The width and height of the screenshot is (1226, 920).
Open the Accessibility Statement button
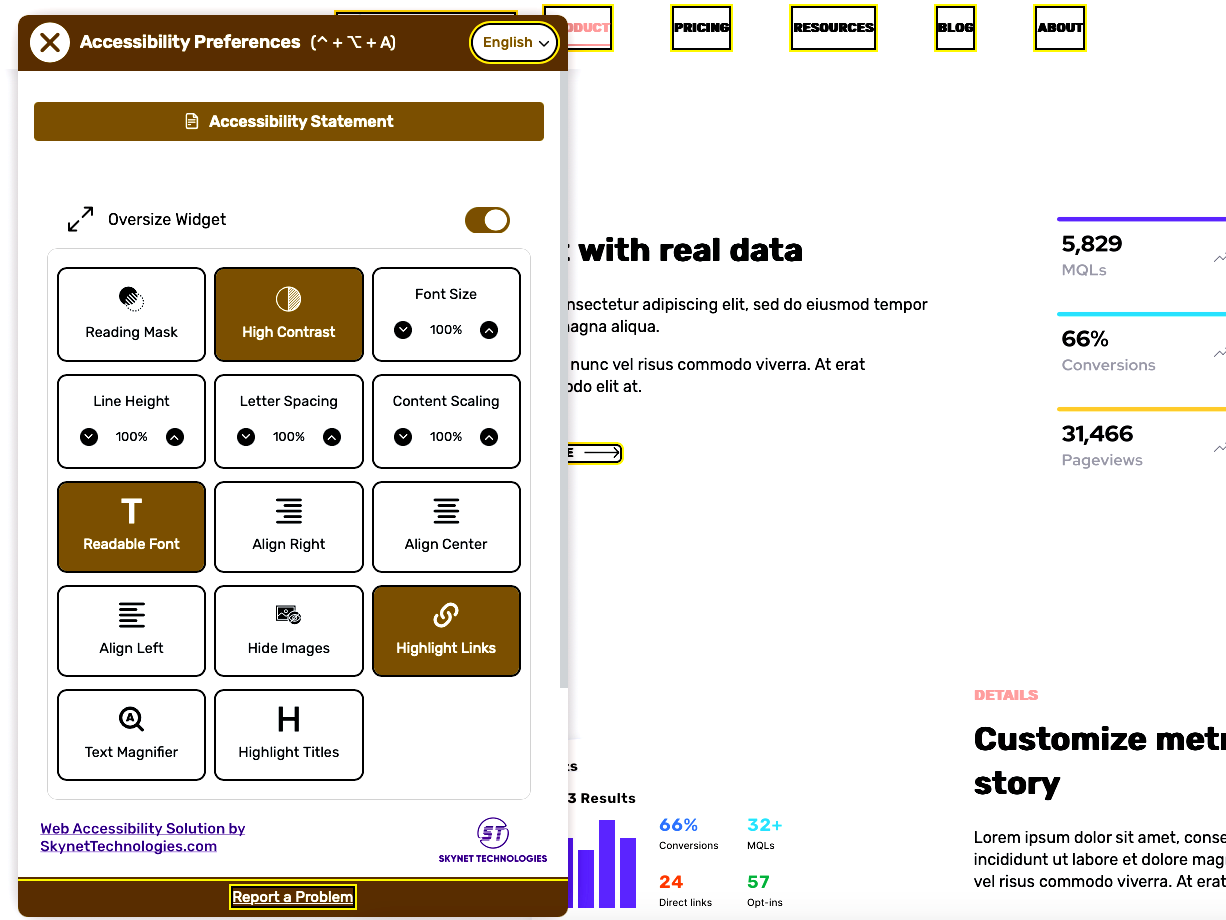click(x=289, y=122)
